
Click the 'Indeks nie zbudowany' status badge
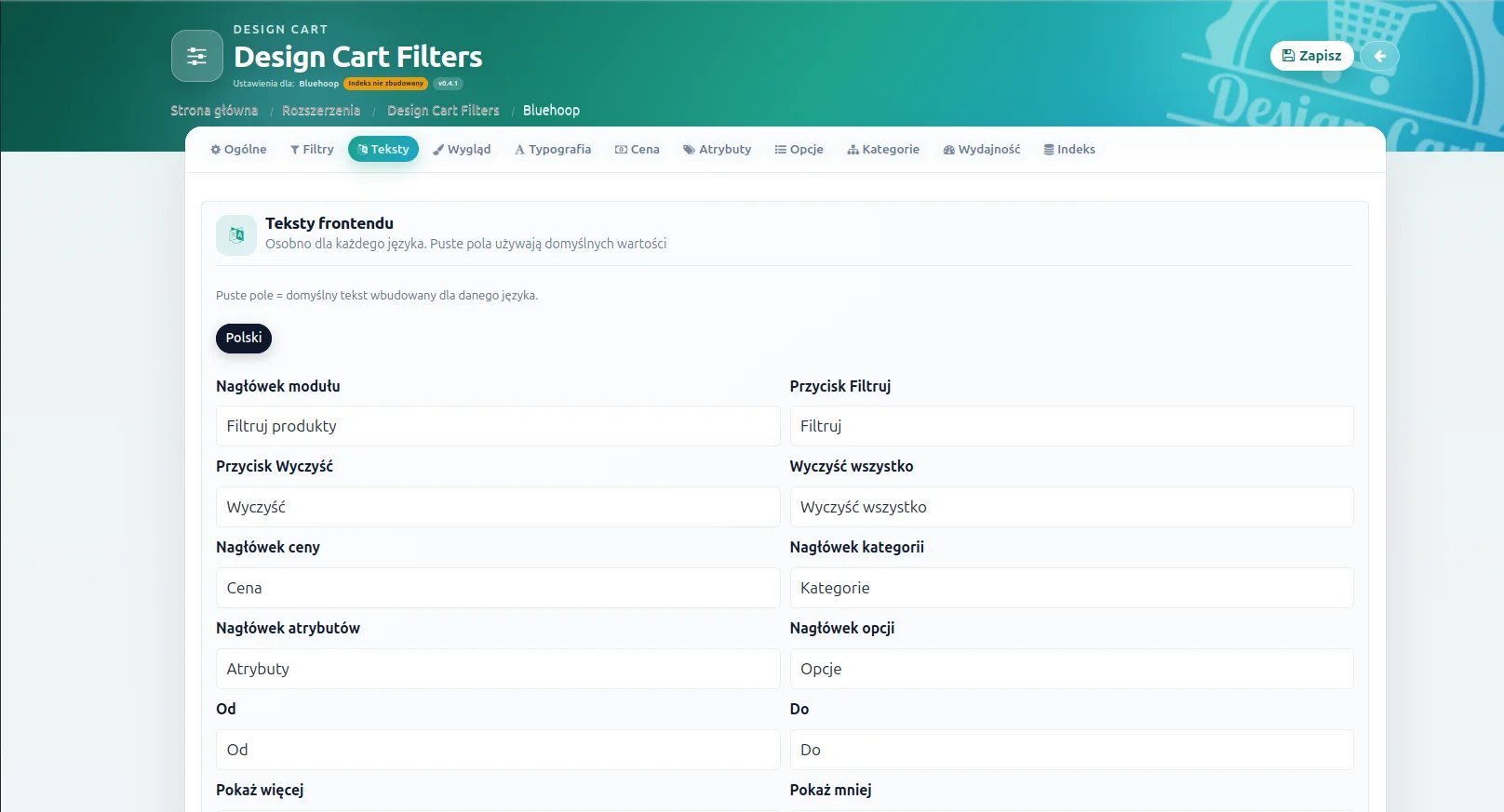[385, 84]
